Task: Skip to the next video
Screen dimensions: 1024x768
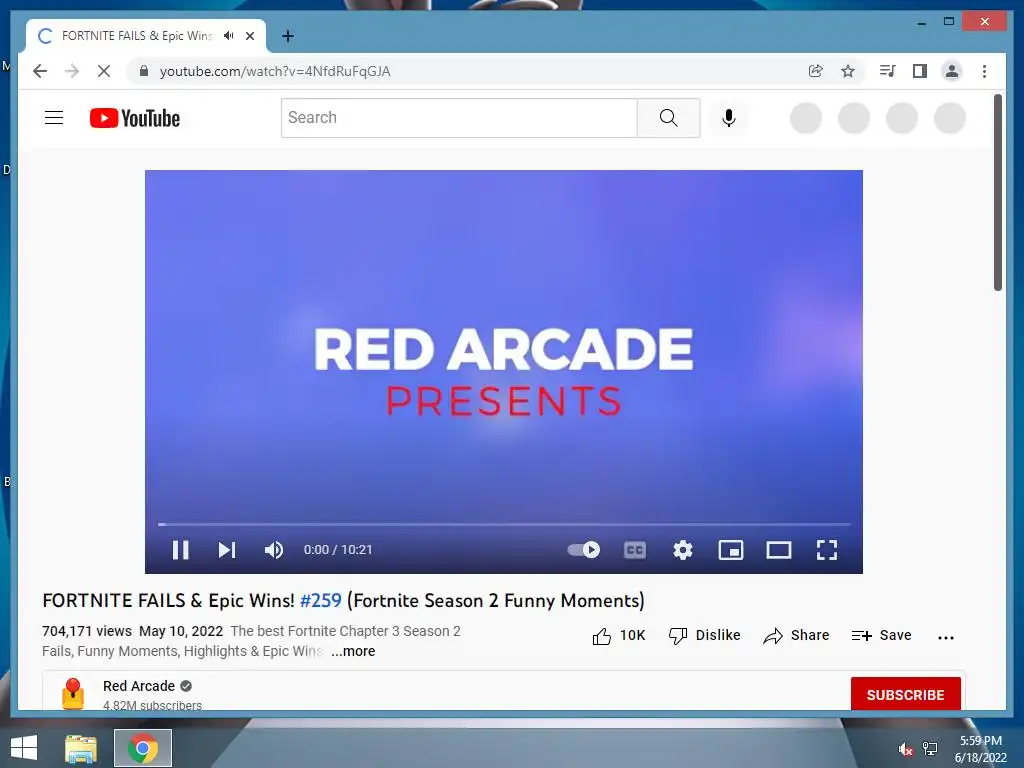Action: [227, 550]
